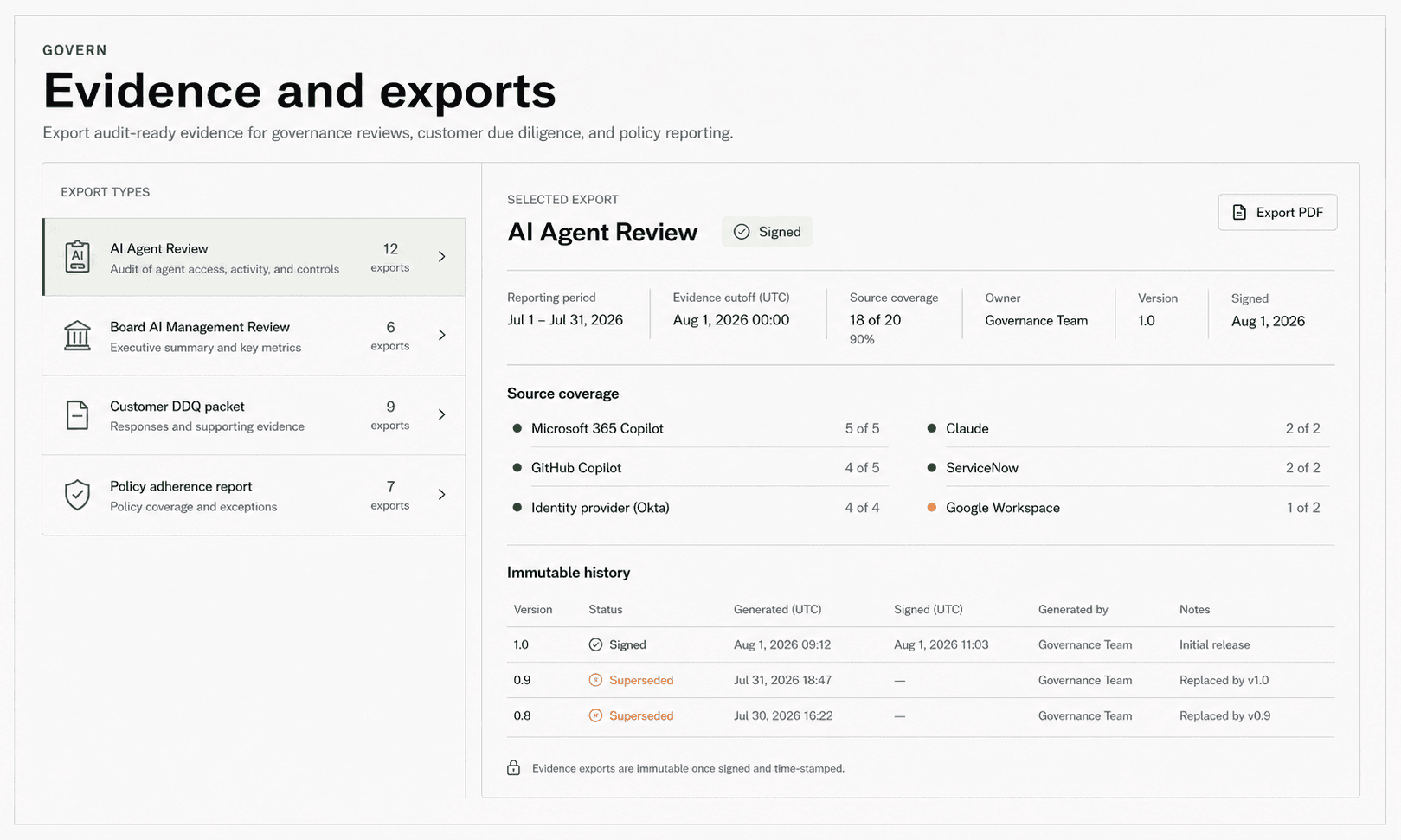The width and height of the screenshot is (1401, 840).
Task: Click the 'Initial release' note
Action: pyautogui.click(x=1215, y=644)
